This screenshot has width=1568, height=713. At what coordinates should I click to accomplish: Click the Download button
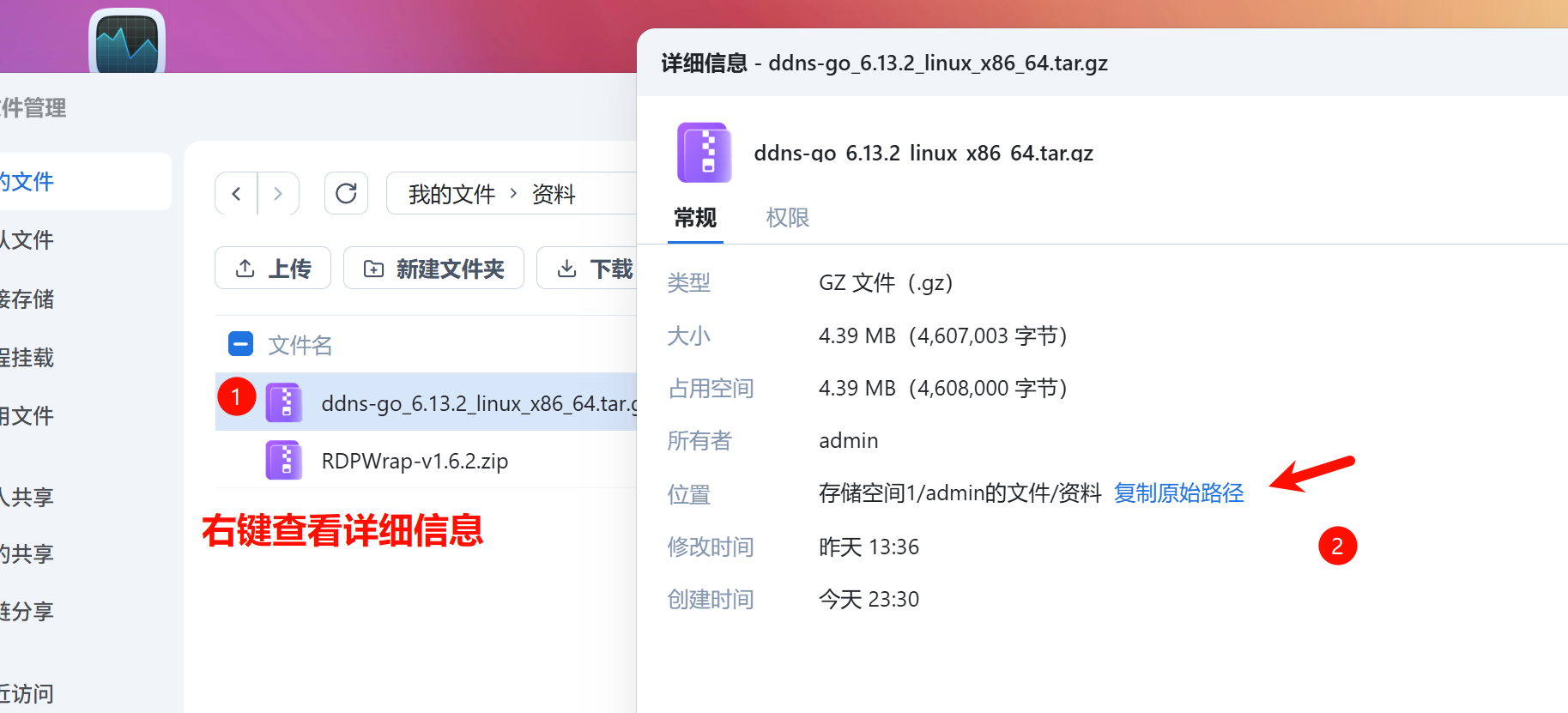pos(592,269)
